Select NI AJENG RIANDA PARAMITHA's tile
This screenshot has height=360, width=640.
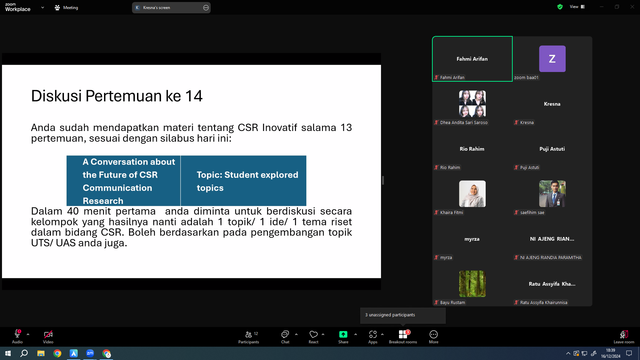(552, 239)
